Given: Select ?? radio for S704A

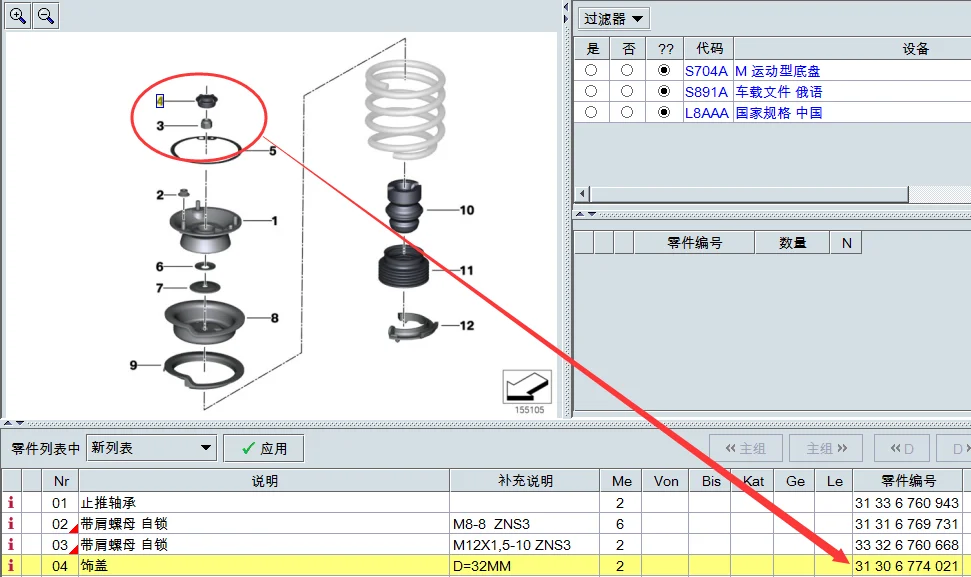Looking at the screenshot, I should coord(664,70).
